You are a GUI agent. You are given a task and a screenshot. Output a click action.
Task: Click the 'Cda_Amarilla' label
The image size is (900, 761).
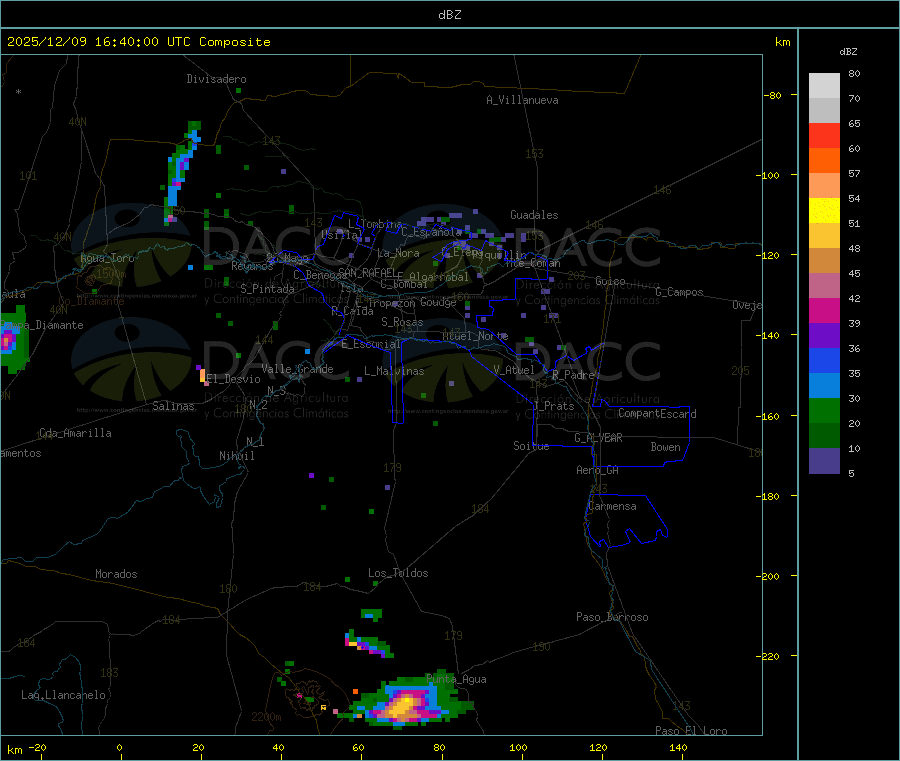tap(76, 433)
